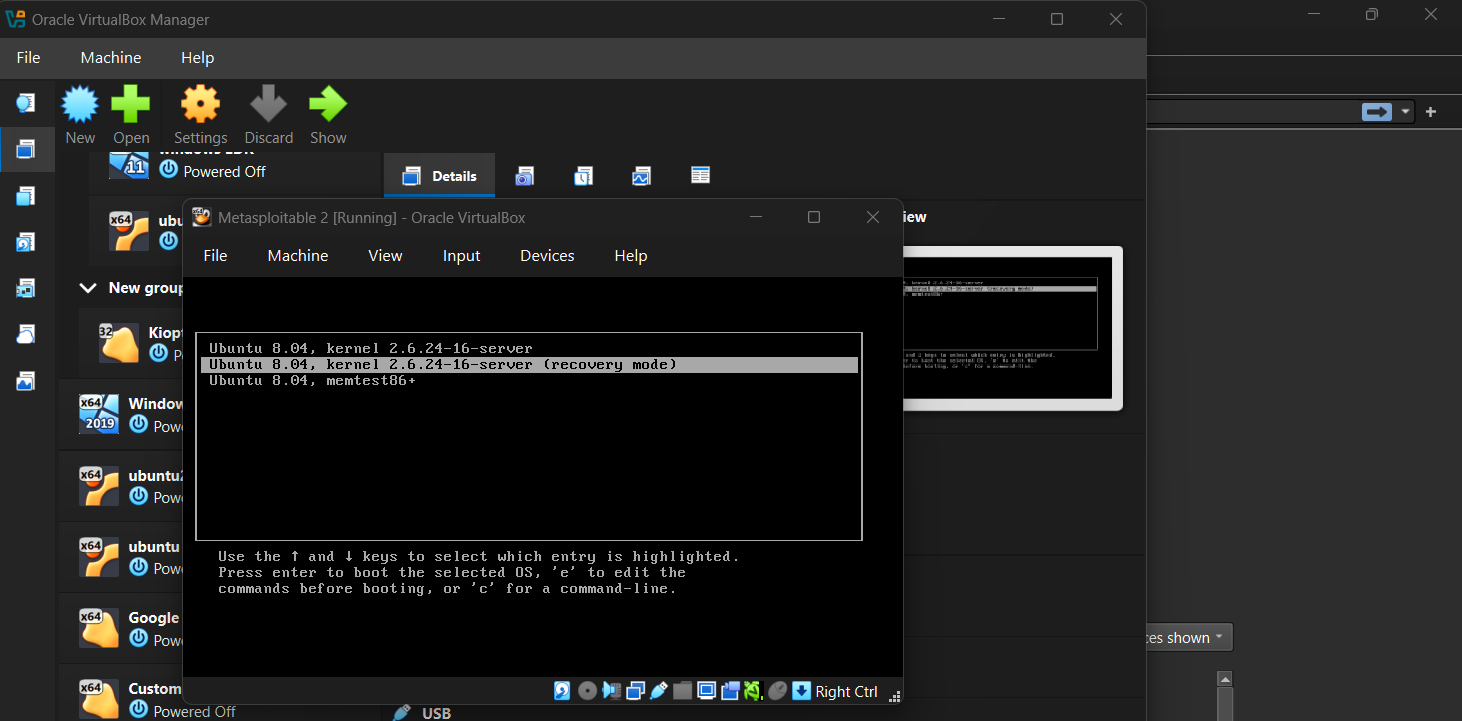Image resolution: width=1462 pixels, height=721 pixels.
Task: Switch to the Details tab
Action: click(x=440, y=176)
